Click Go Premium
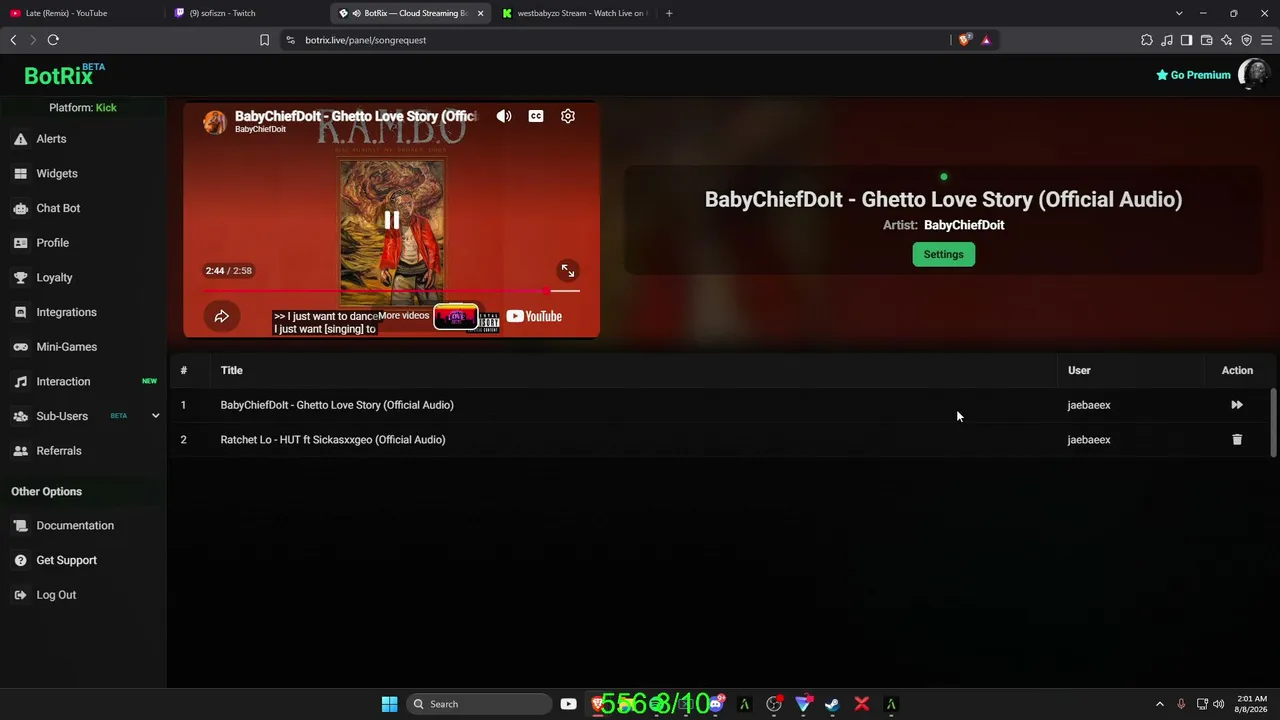 click(1193, 75)
